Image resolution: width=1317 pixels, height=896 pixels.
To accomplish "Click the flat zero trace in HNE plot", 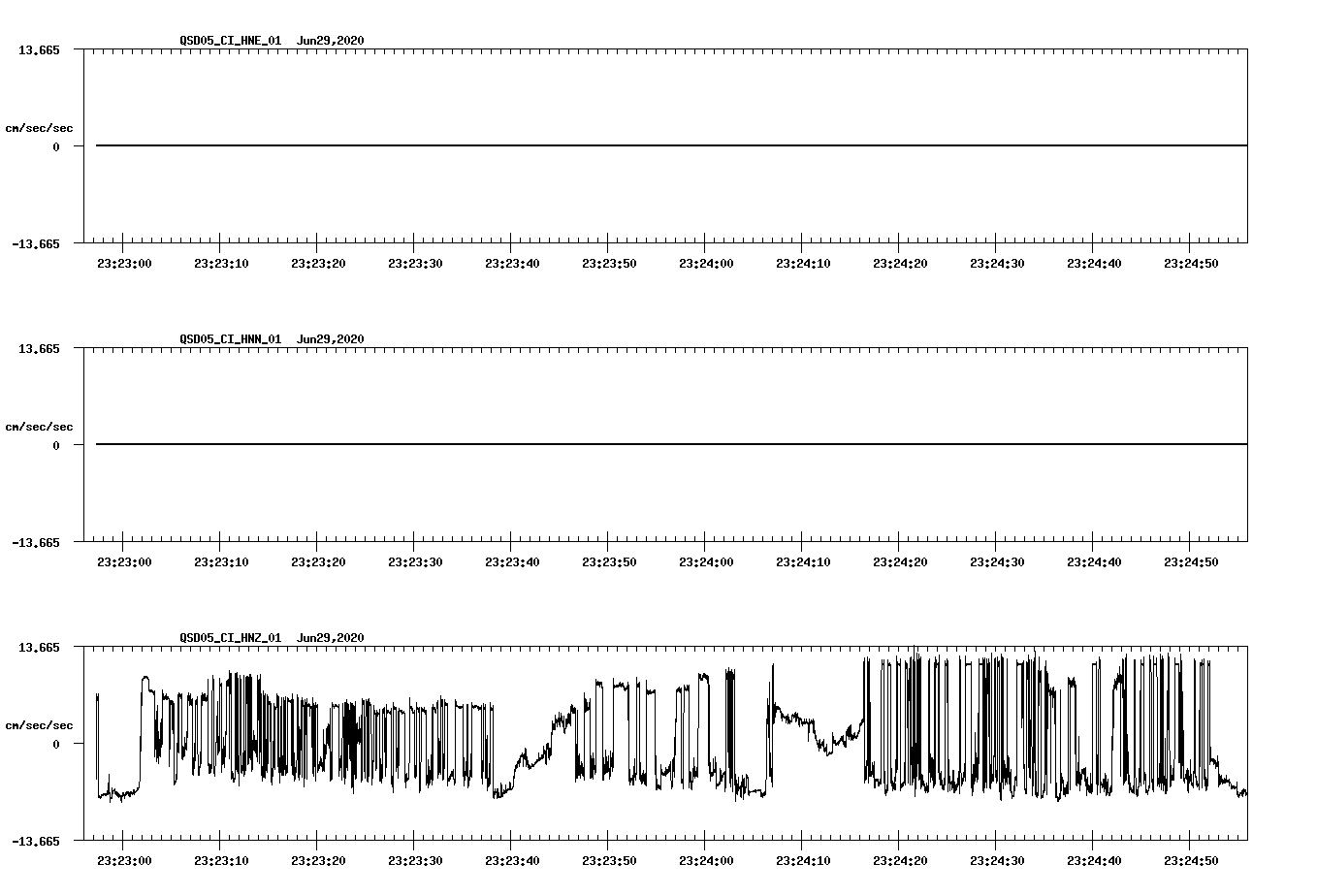I will point(671,145).
